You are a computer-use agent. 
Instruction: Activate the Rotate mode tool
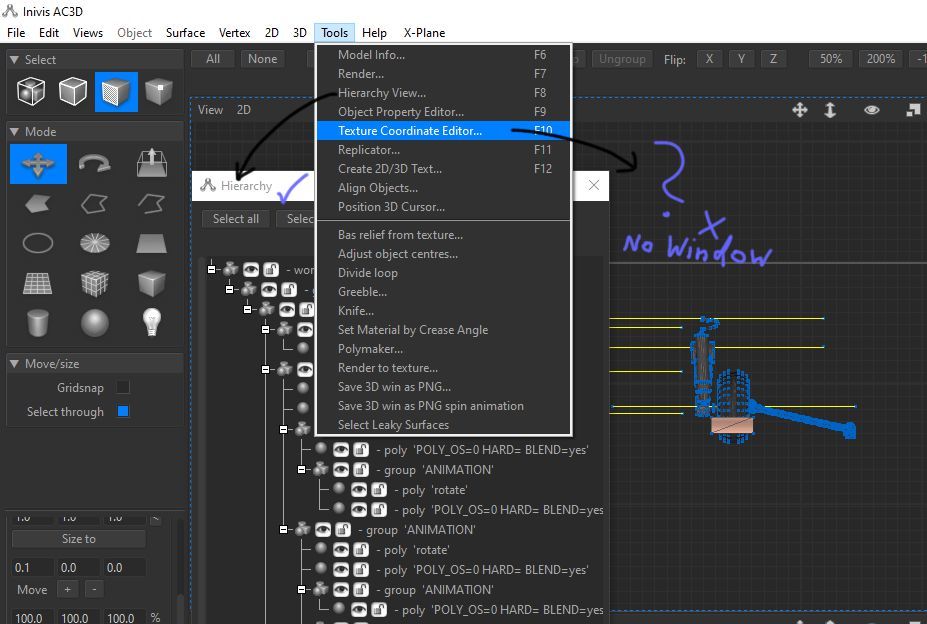pos(95,164)
